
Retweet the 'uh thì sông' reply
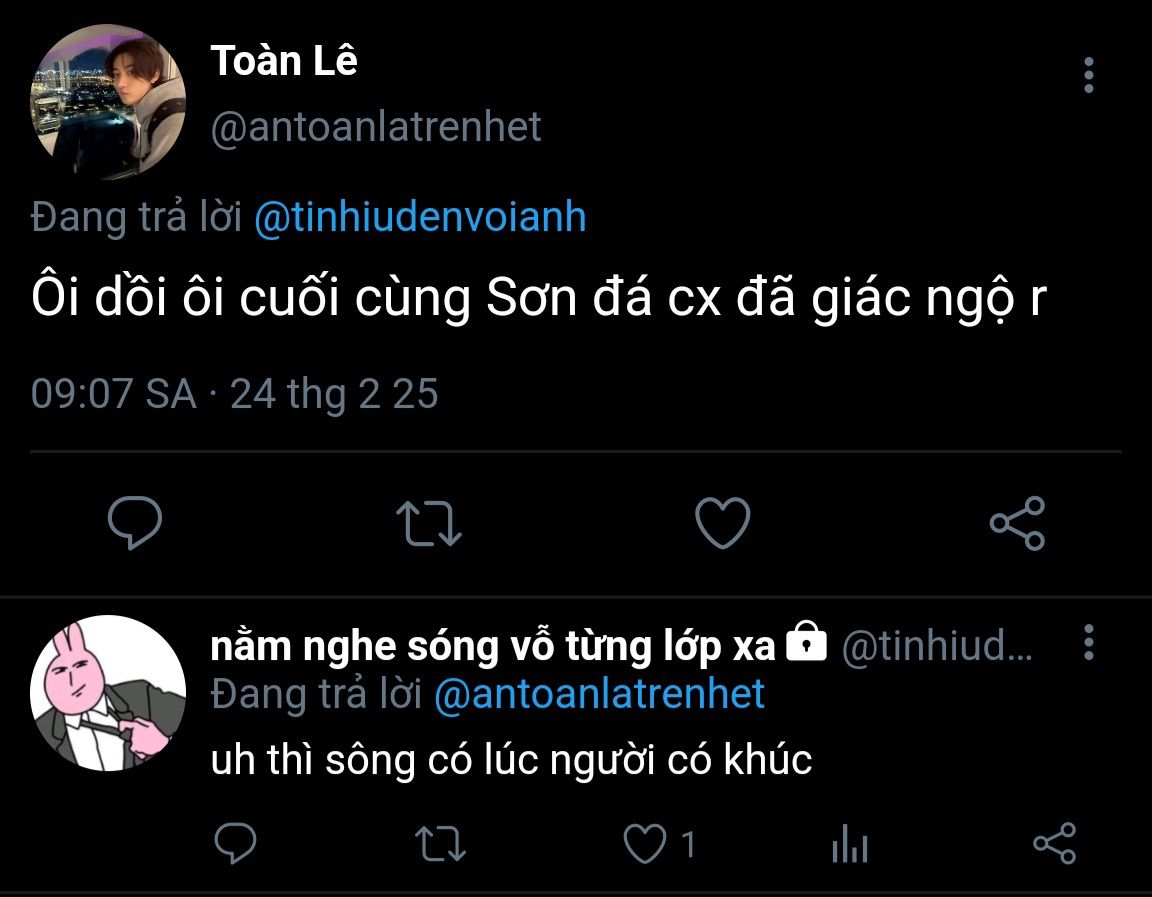click(x=440, y=845)
